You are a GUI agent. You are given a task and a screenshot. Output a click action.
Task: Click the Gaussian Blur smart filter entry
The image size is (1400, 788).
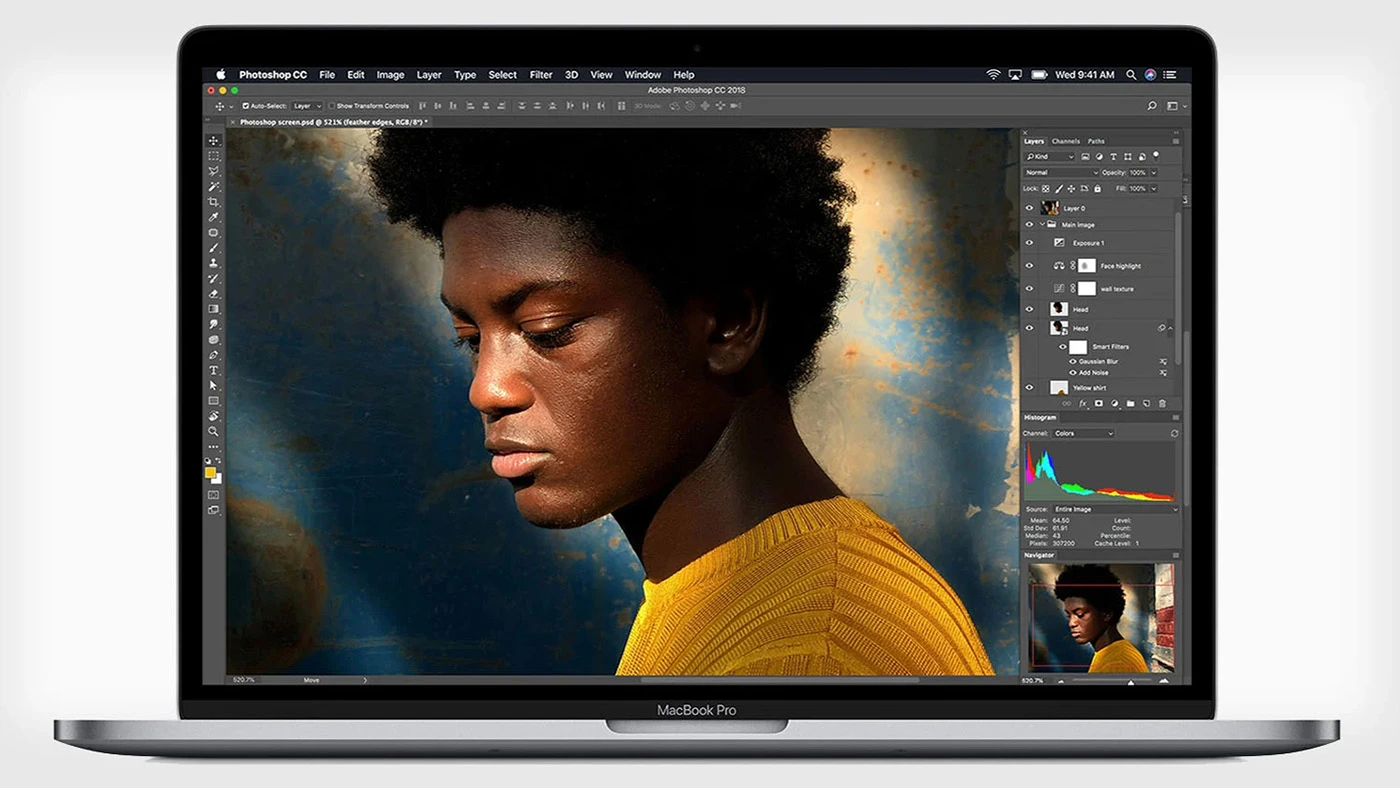1098,361
